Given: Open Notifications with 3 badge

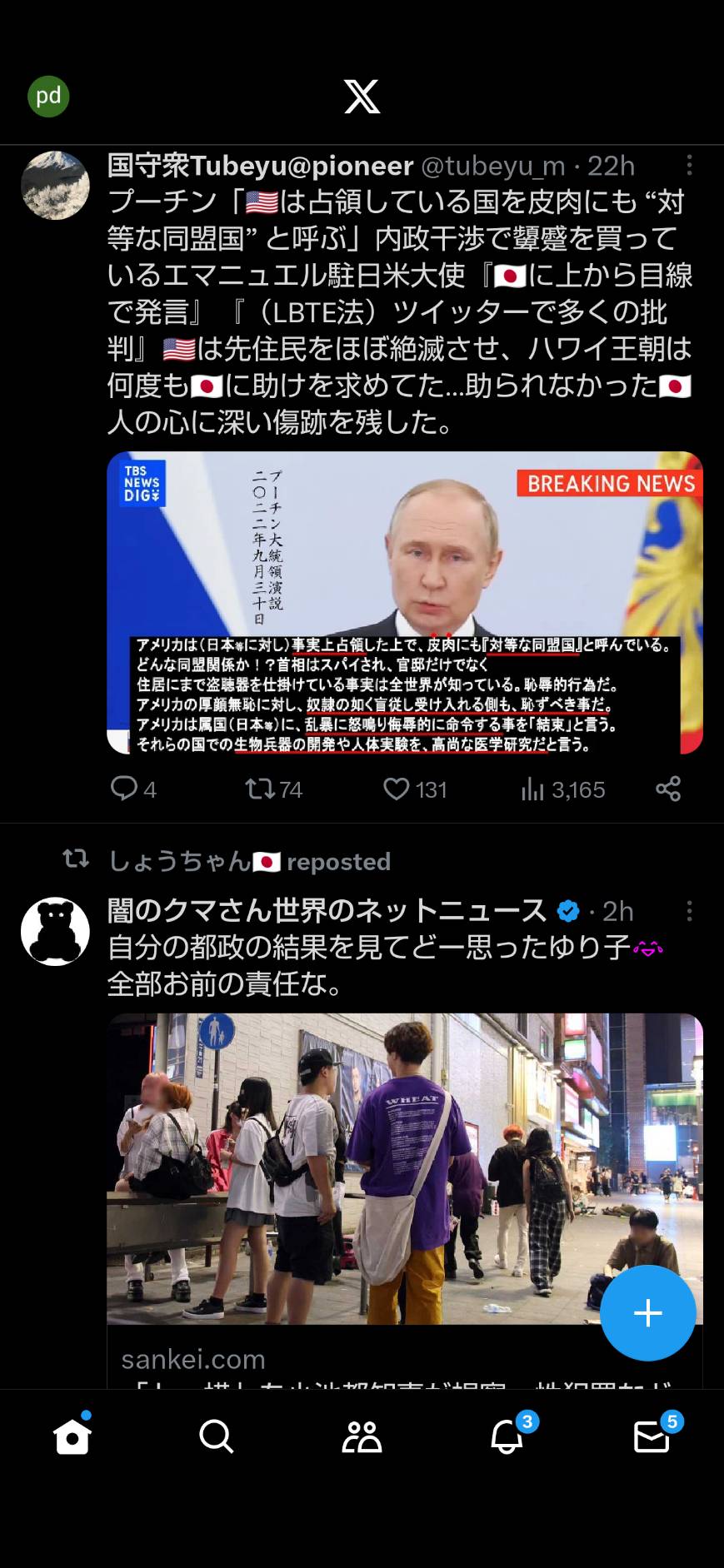Looking at the screenshot, I should tap(507, 1436).
